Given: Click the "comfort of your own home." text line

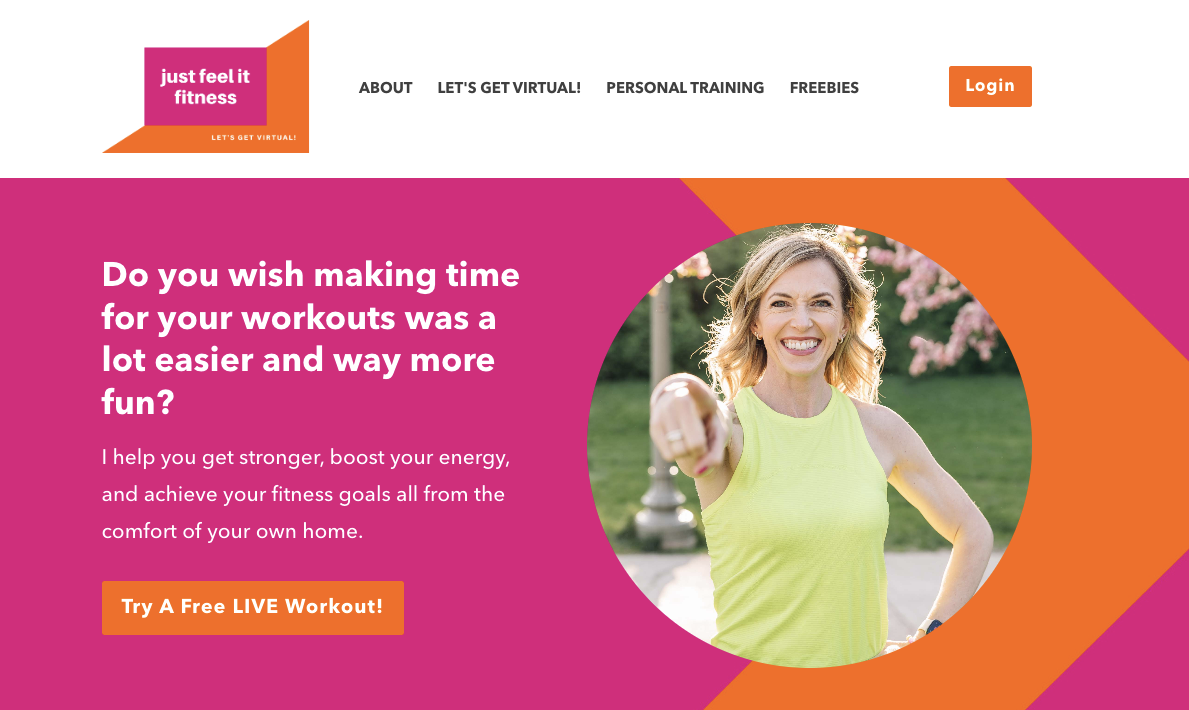Looking at the screenshot, I should coord(232,531).
